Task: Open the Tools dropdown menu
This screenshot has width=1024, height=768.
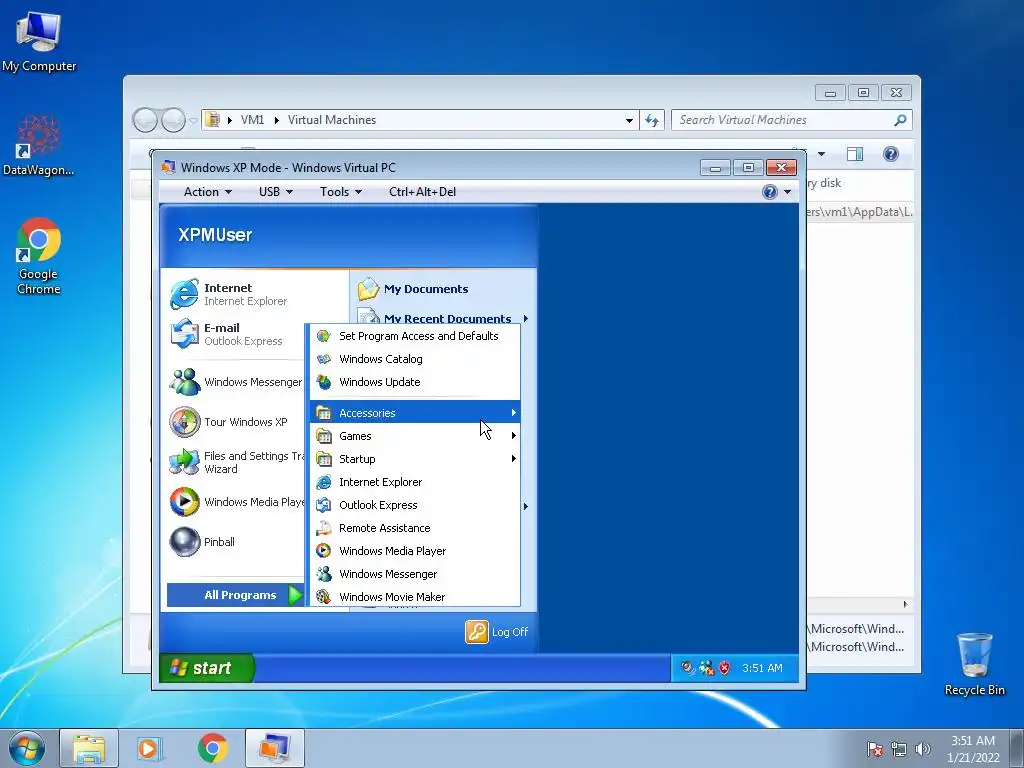Action: click(x=340, y=191)
